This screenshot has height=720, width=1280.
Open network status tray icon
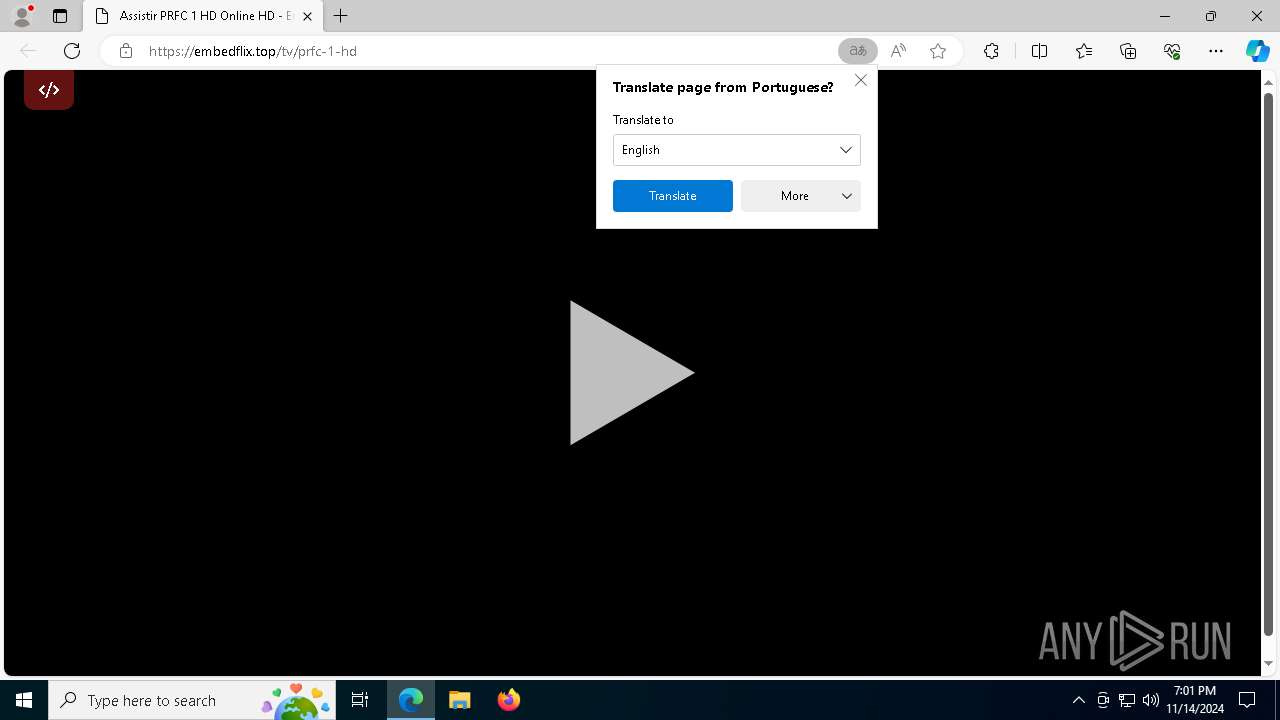[1127, 700]
